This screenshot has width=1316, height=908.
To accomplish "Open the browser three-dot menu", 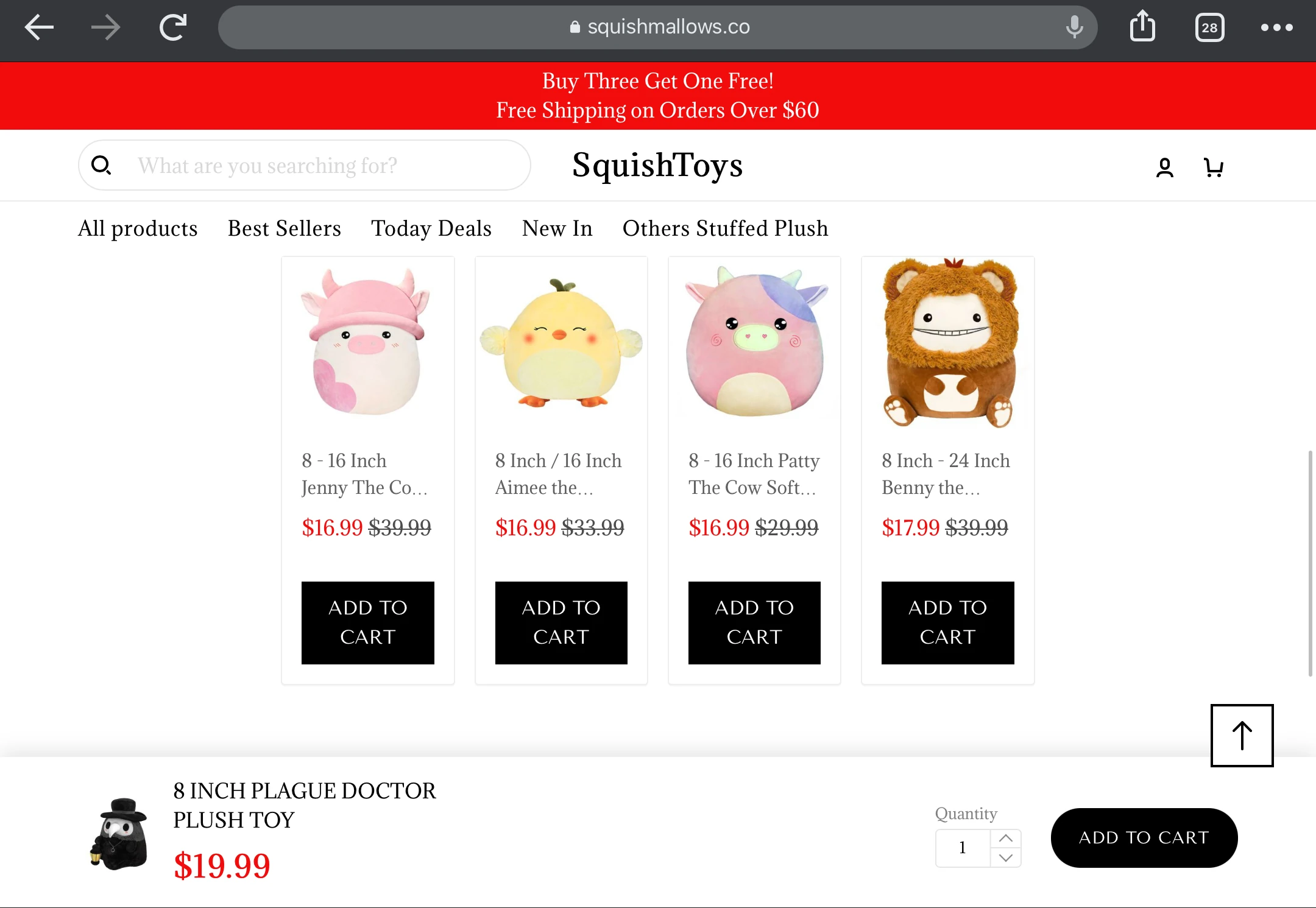I will click(x=1276, y=27).
